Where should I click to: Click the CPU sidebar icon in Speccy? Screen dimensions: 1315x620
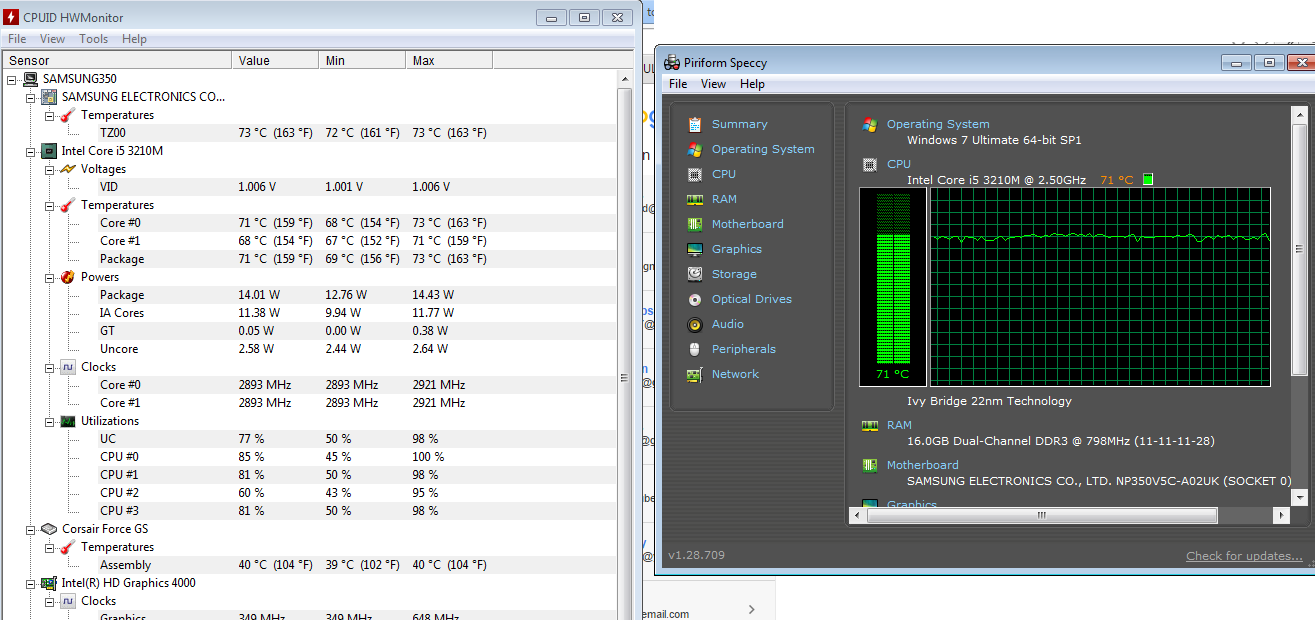[695, 174]
